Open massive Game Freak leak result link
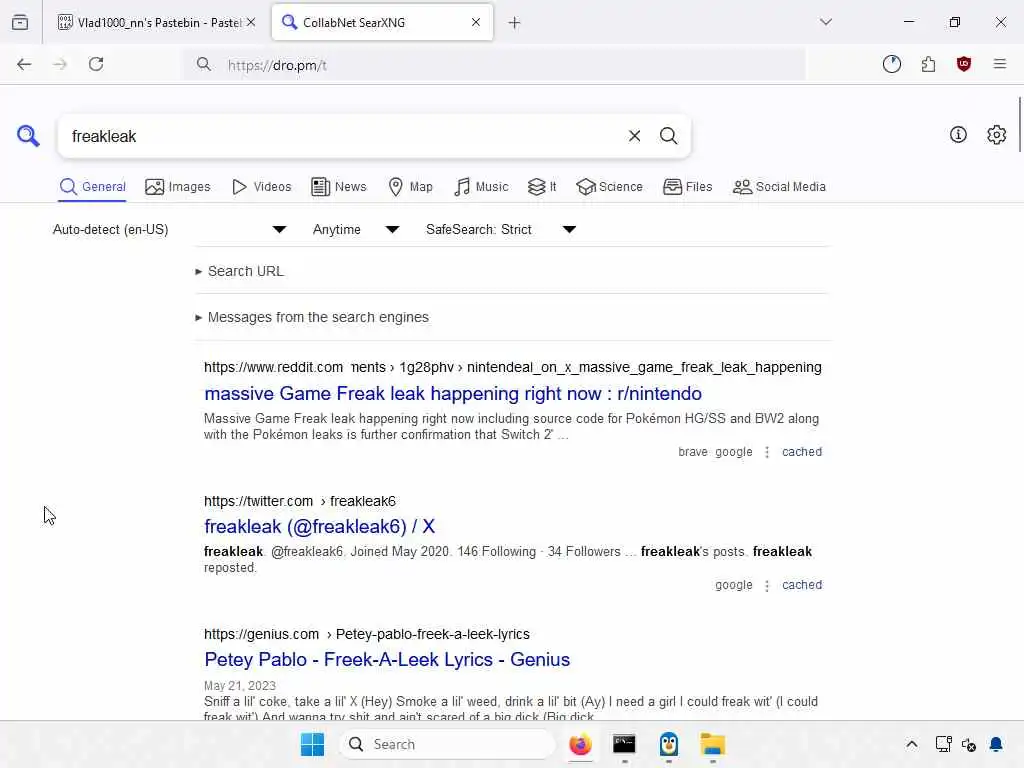 (453, 393)
